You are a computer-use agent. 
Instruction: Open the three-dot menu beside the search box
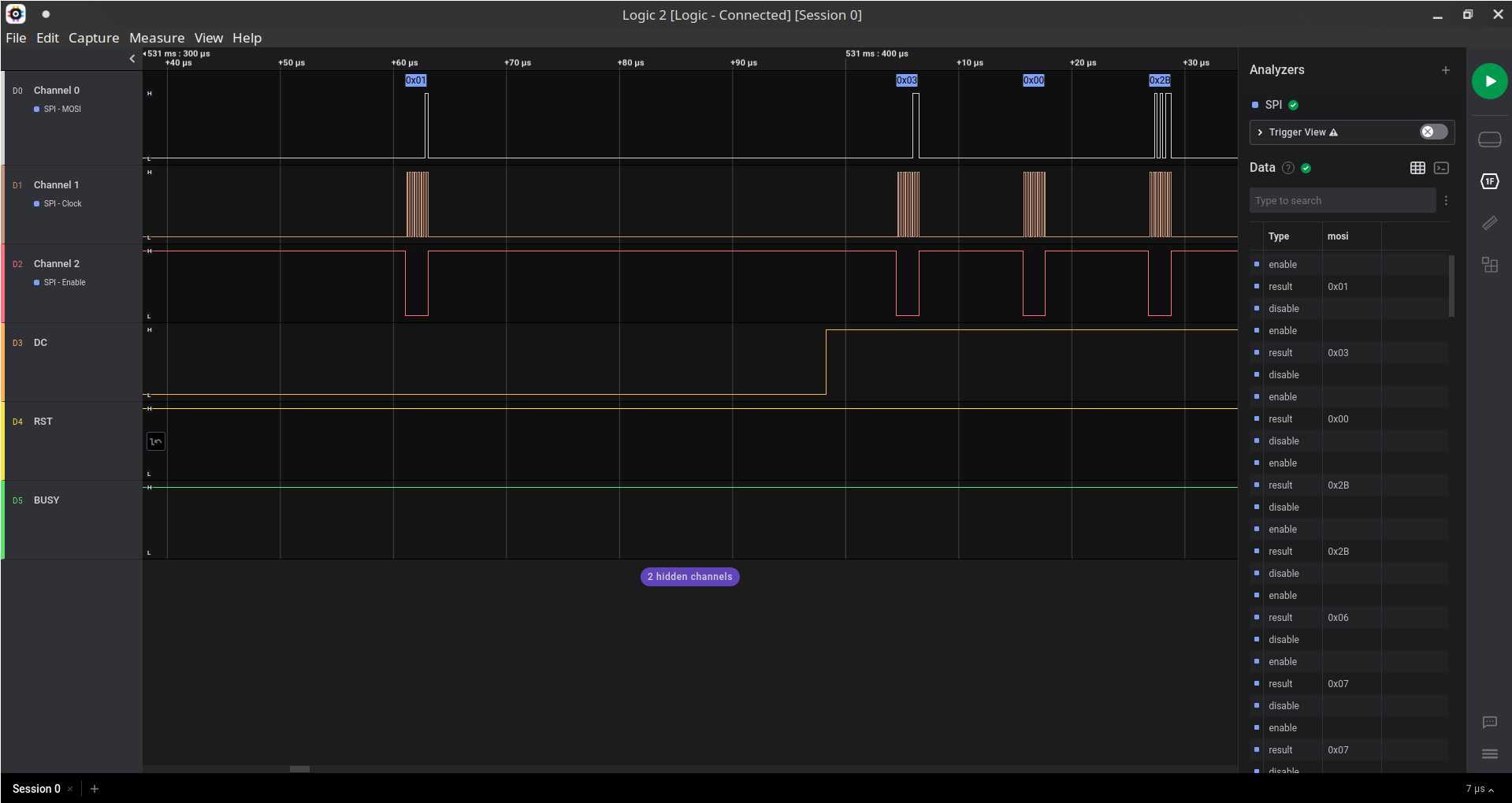(x=1446, y=200)
